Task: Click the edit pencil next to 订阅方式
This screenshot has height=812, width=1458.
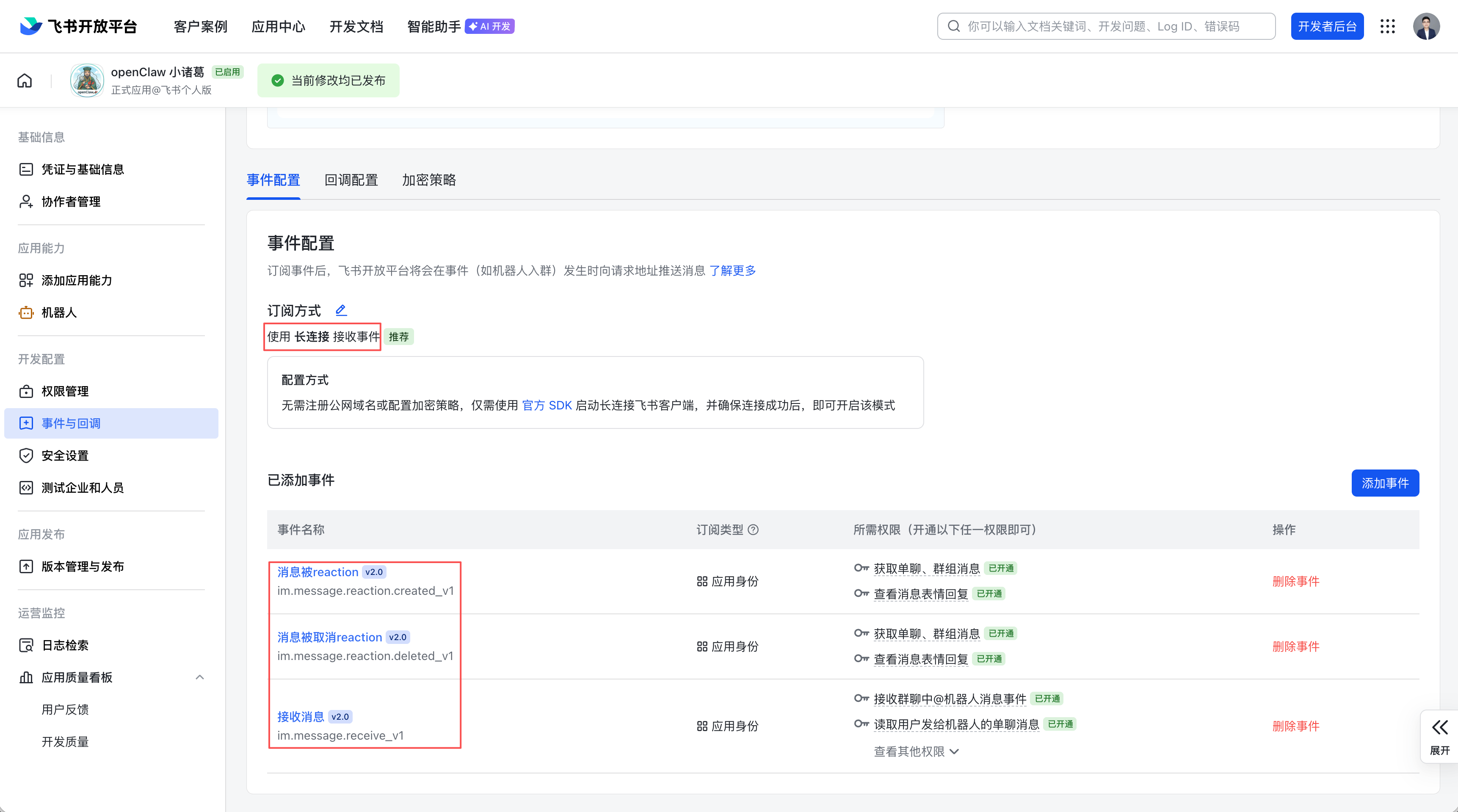Action: click(341, 310)
